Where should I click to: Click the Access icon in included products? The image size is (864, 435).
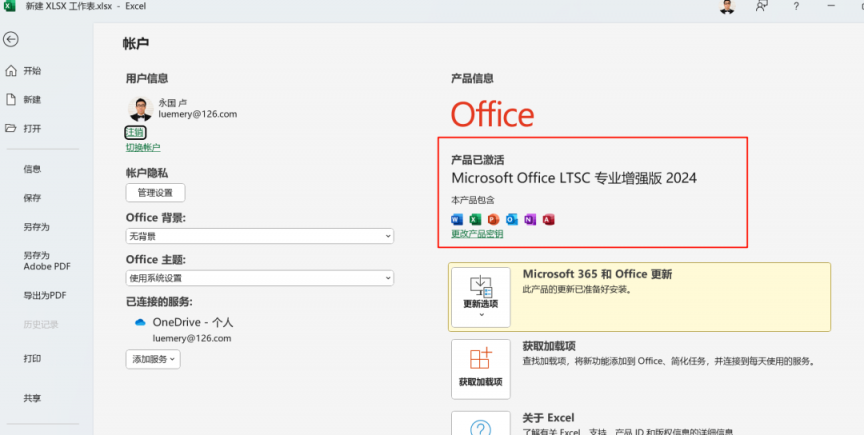[548, 219]
